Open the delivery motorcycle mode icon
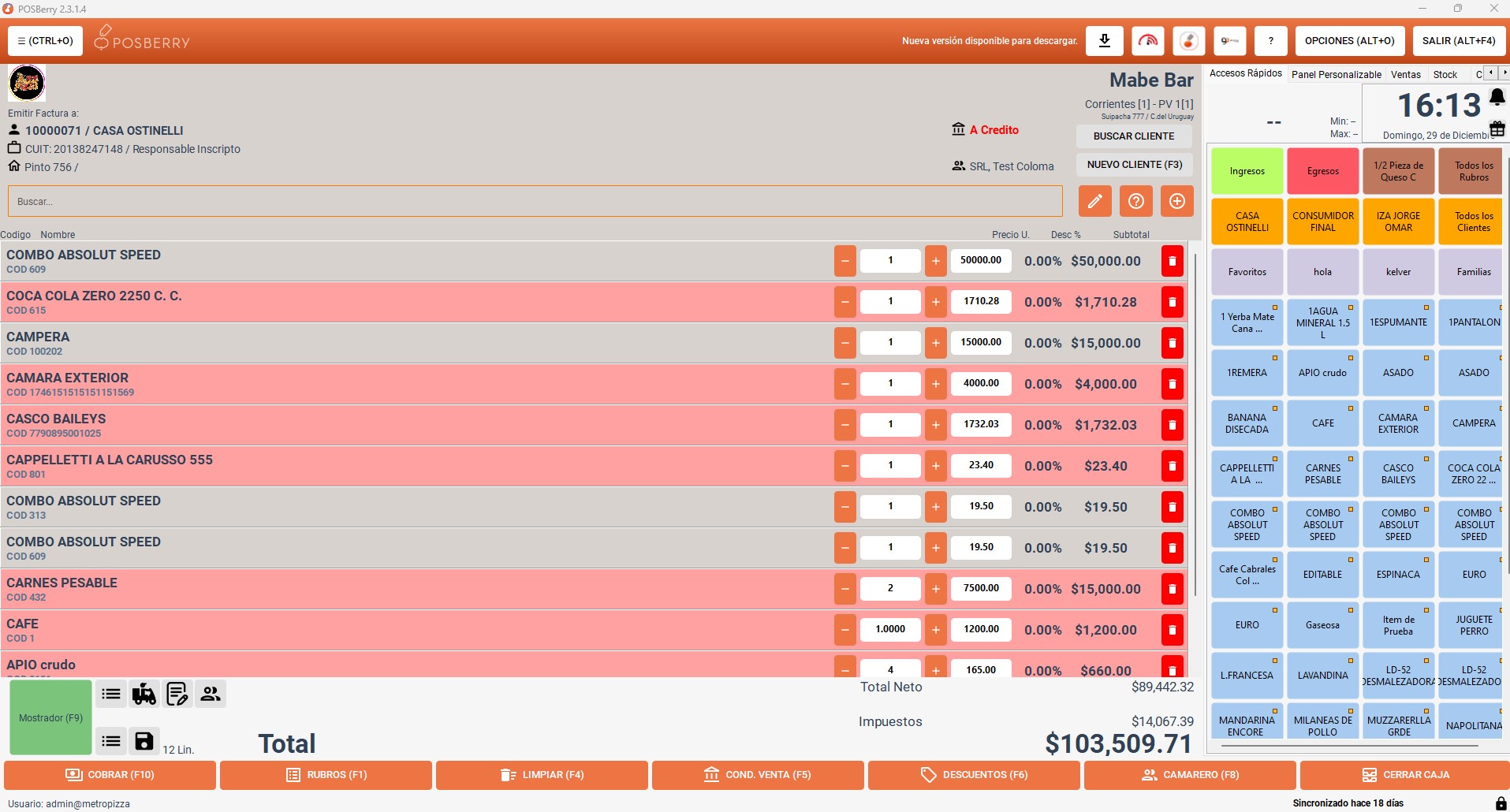The image size is (1510, 812). click(x=144, y=694)
